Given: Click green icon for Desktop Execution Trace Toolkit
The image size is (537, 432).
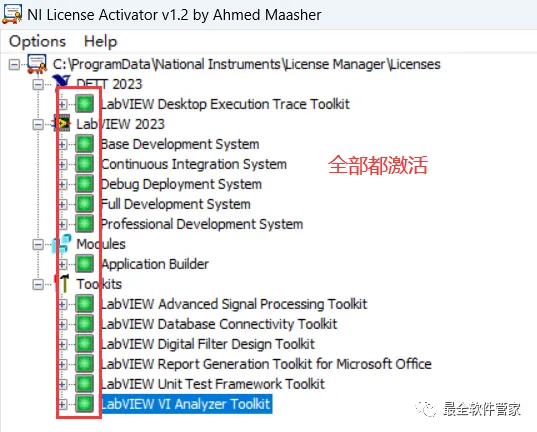Looking at the screenshot, I should click(x=85, y=104).
